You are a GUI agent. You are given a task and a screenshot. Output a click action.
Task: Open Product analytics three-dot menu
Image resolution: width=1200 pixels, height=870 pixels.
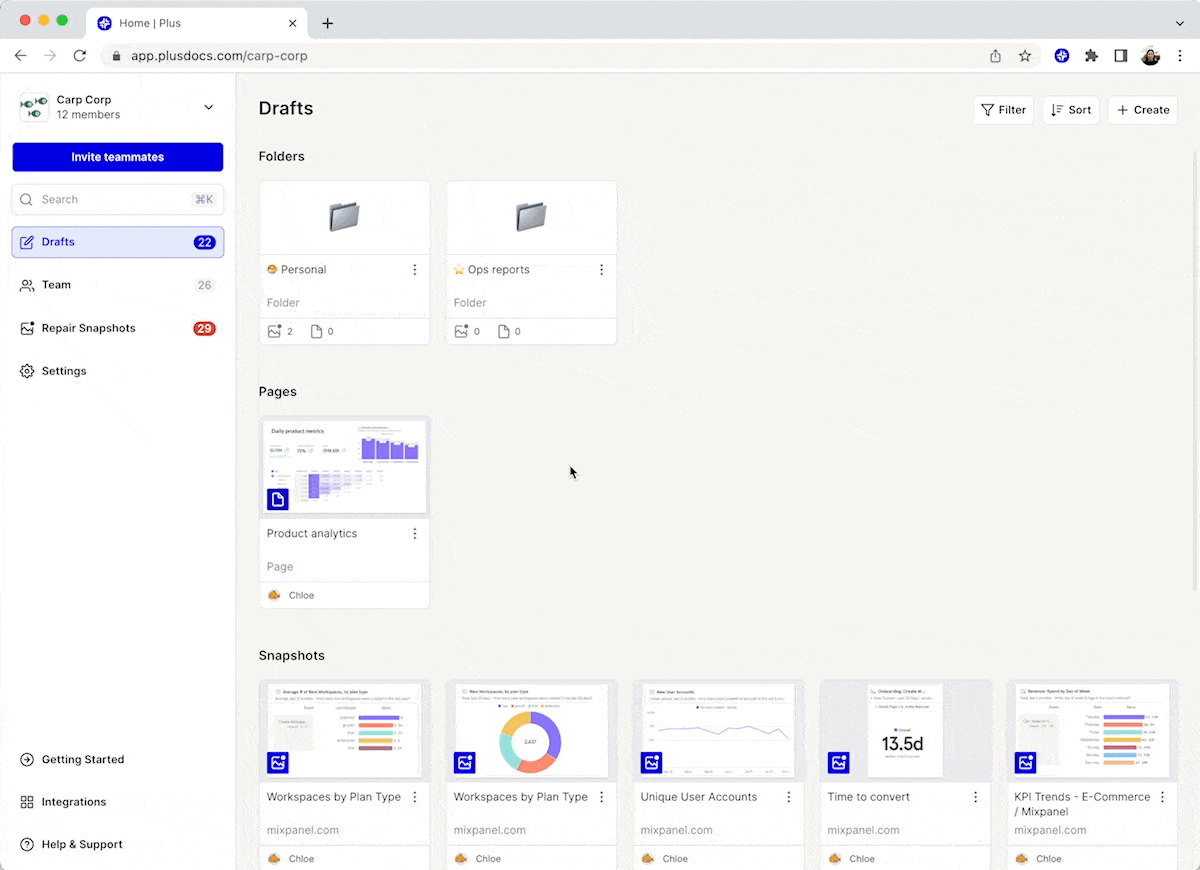pos(415,534)
